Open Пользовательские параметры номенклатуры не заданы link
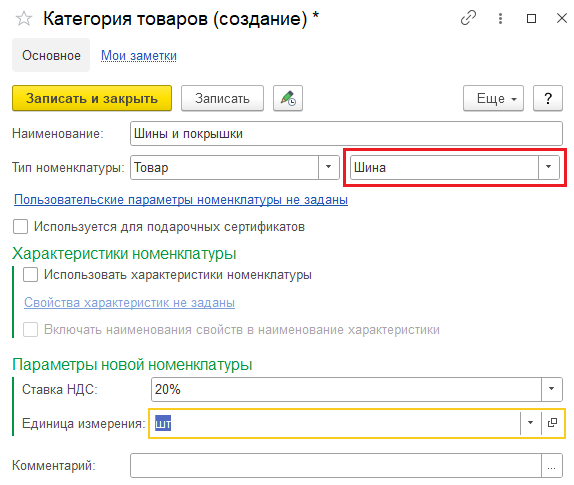 click(181, 199)
